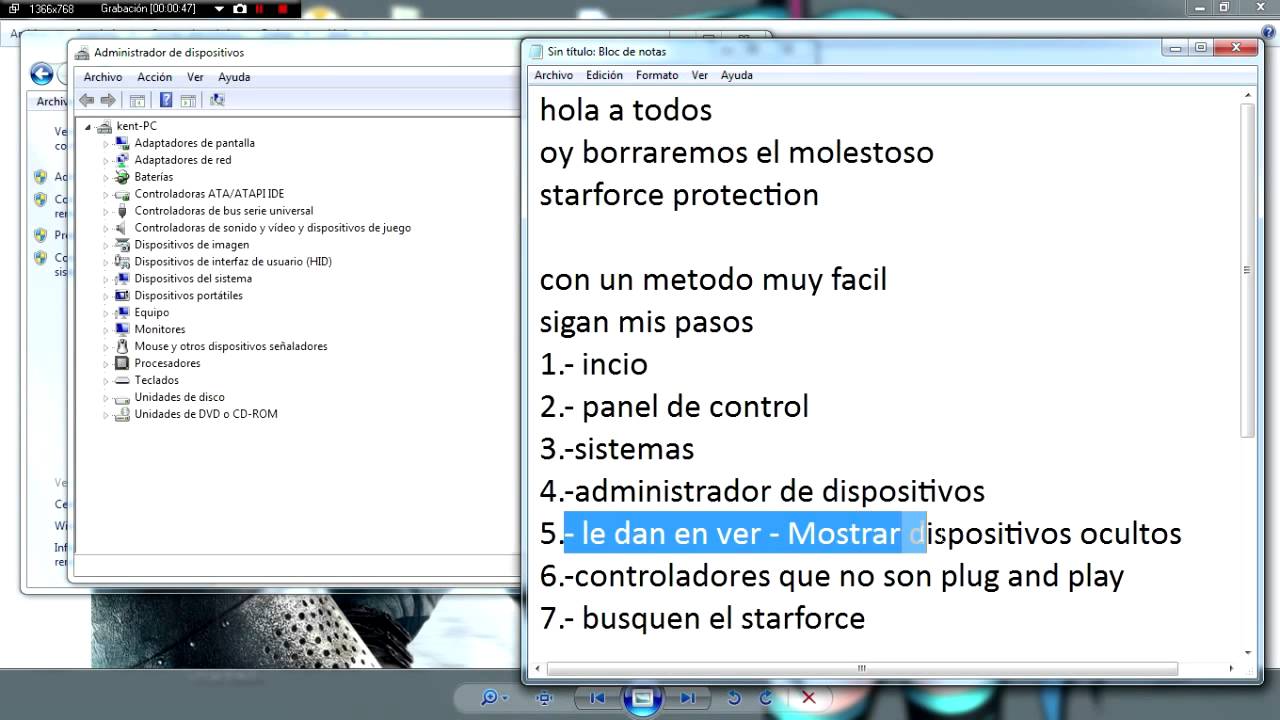Expand Dispositivos de interfaz de usuario (HID)
1280x720 pixels.
pyautogui.click(x=105, y=262)
